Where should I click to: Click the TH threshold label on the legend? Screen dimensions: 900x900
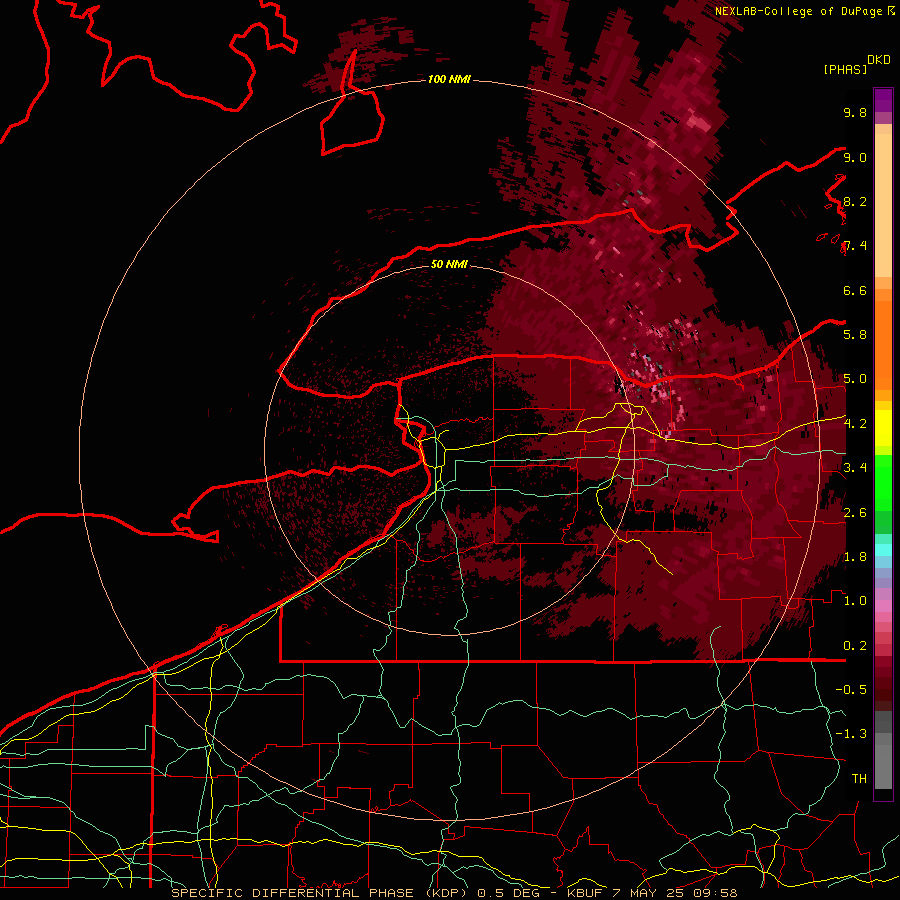pos(859,779)
